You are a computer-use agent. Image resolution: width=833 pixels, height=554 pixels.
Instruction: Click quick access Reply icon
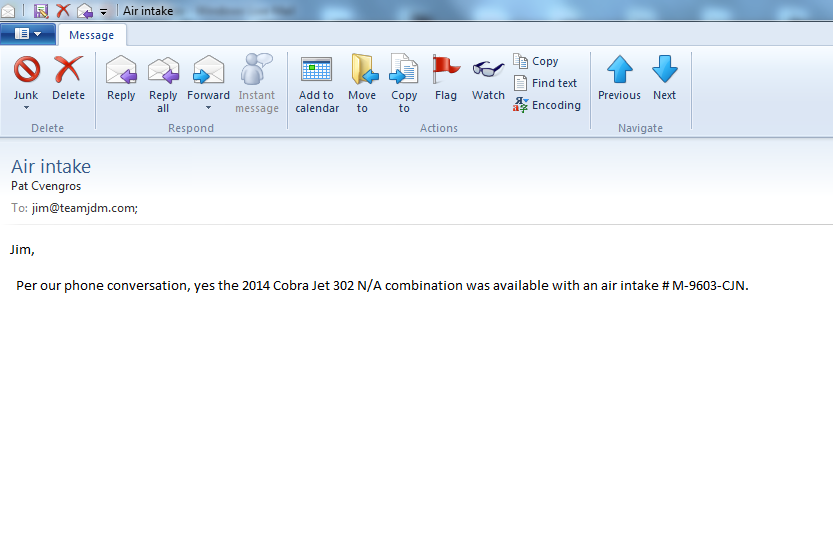pos(85,11)
